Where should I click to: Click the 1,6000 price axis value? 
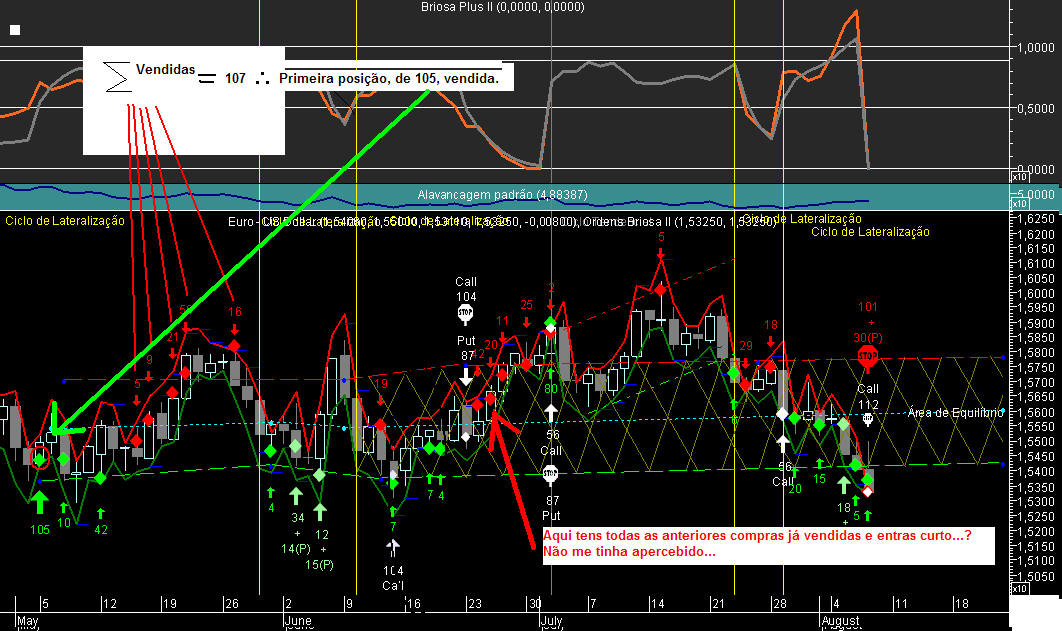coord(1036,293)
